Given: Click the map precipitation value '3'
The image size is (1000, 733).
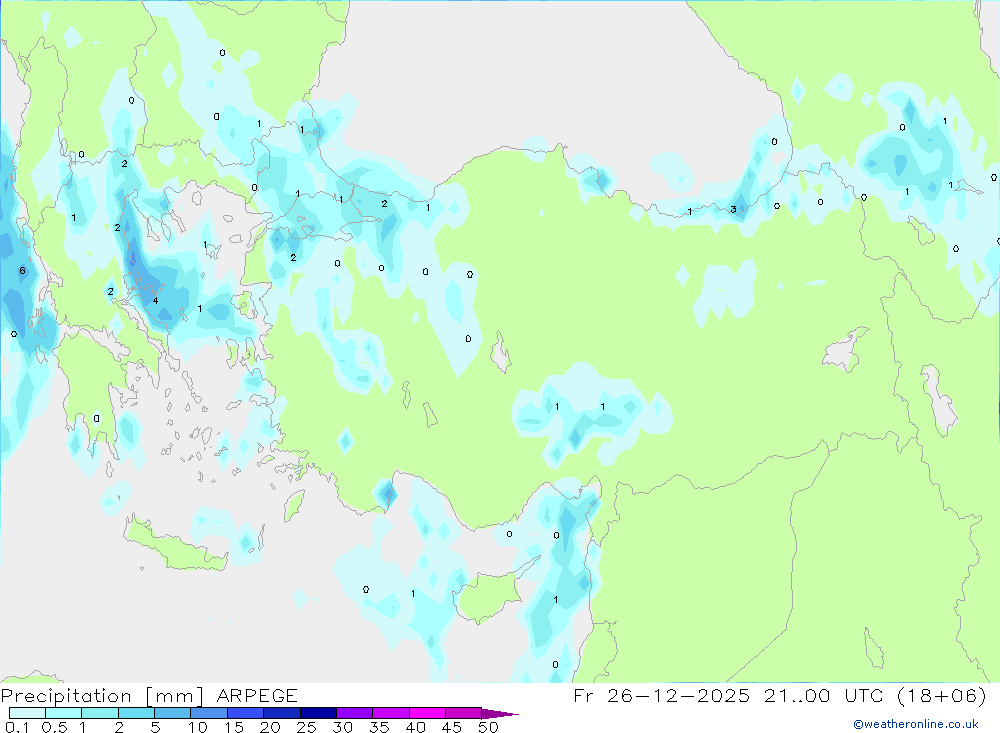Looking at the screenshot, I should pos(733,209).
